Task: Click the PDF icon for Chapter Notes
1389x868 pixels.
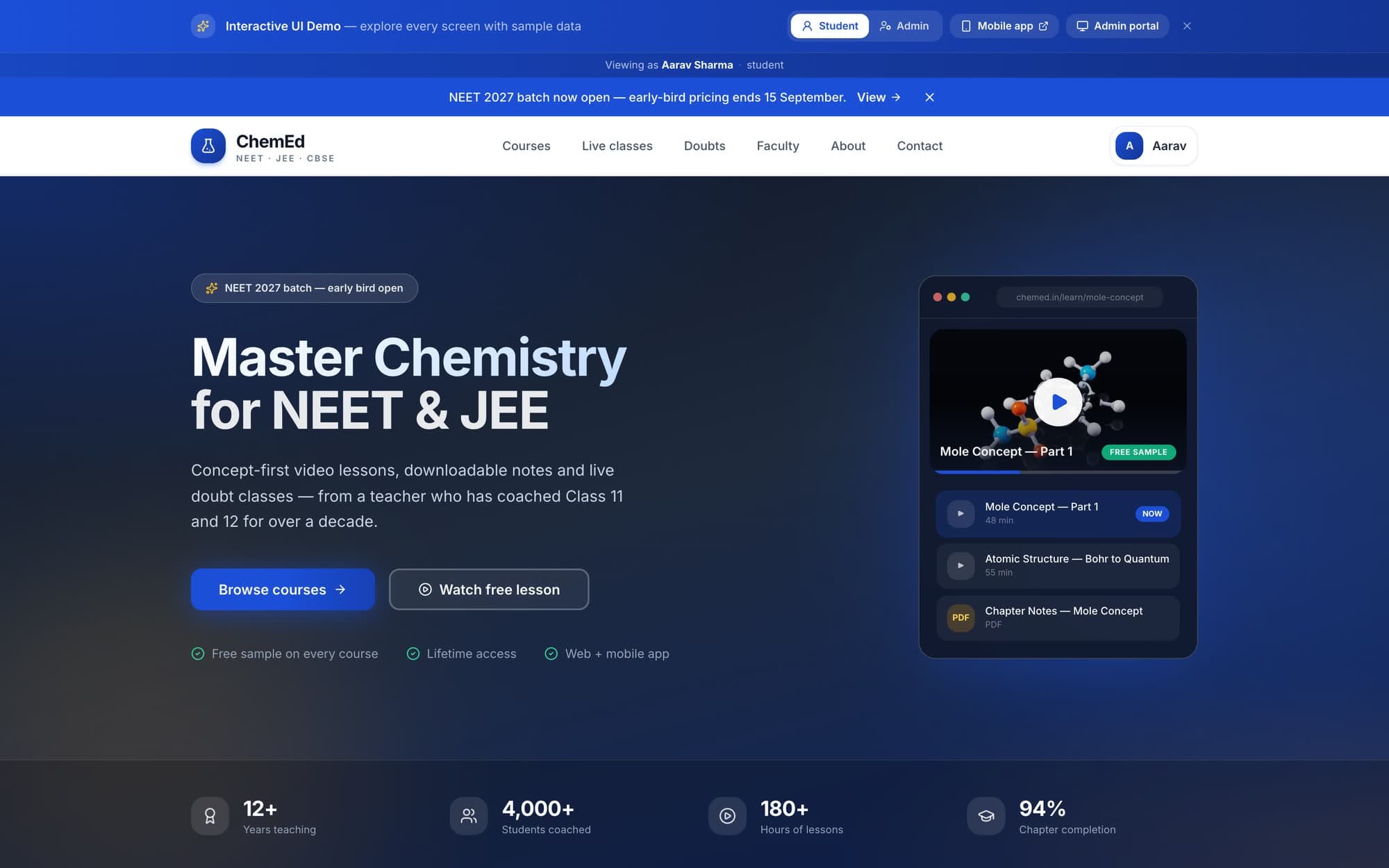Action: 960,618
